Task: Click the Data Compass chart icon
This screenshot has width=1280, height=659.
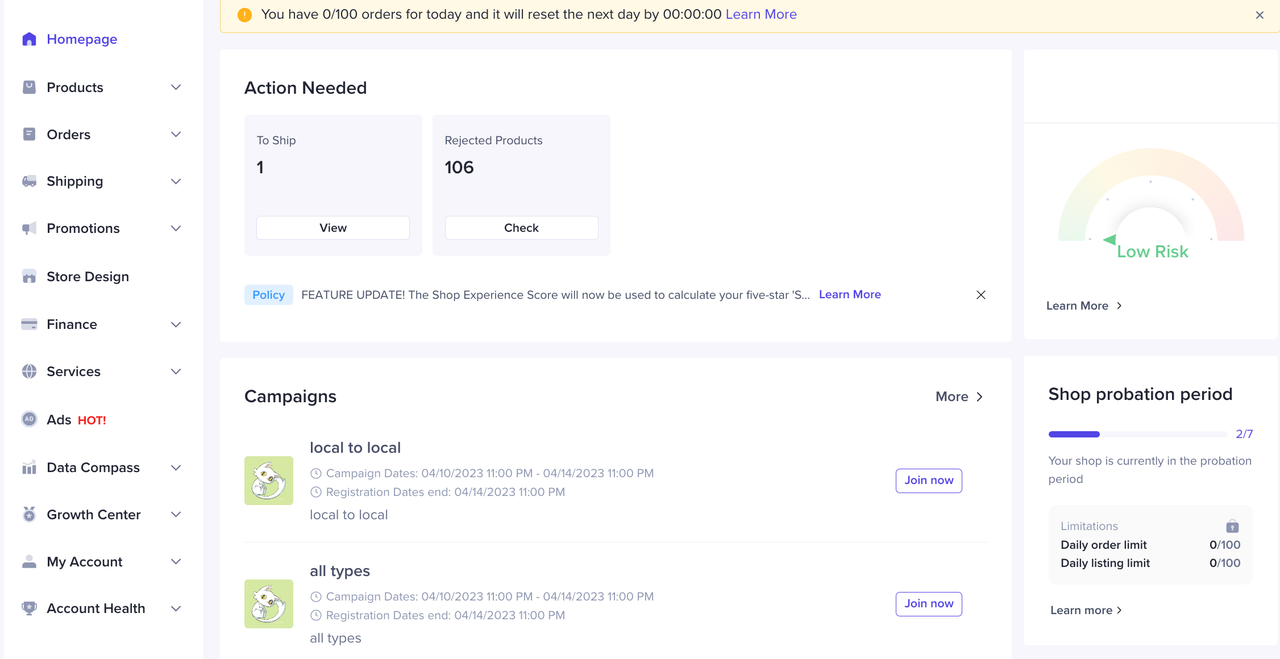Action: 29,467
